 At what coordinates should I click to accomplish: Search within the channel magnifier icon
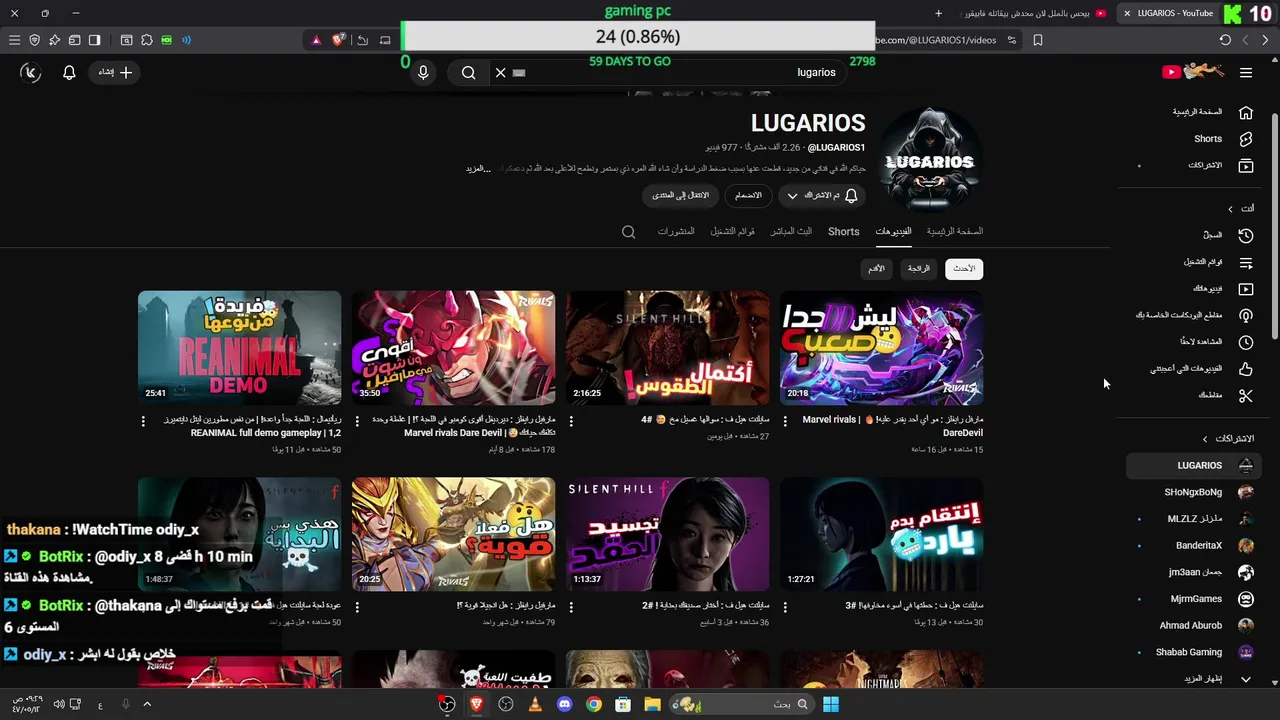pos(628,232)
